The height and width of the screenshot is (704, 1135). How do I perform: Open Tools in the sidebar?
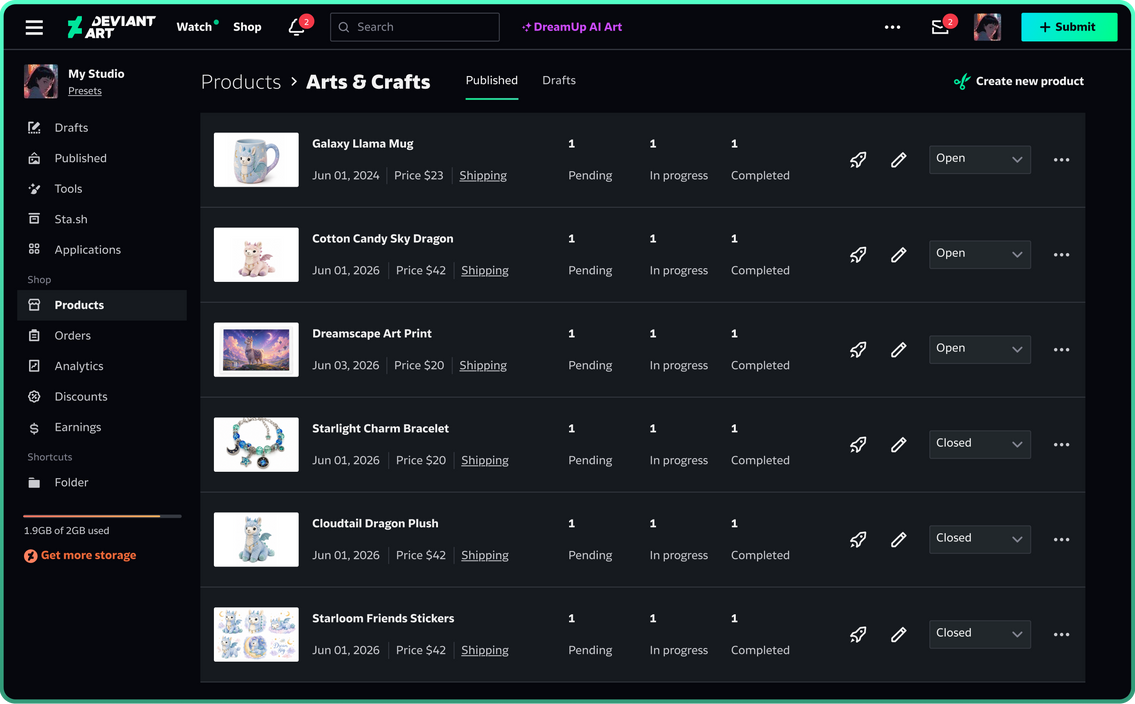[101, 188]
